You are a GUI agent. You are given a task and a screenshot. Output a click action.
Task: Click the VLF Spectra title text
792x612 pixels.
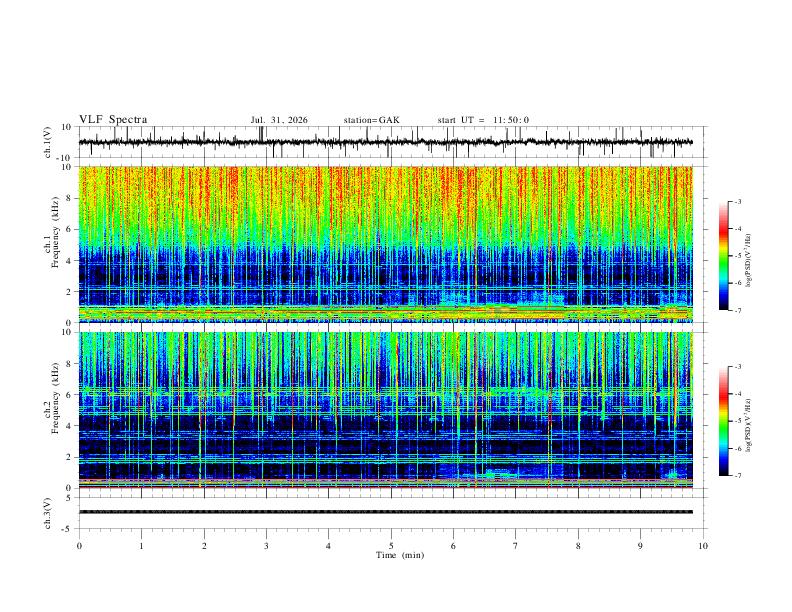coord(113,120)
